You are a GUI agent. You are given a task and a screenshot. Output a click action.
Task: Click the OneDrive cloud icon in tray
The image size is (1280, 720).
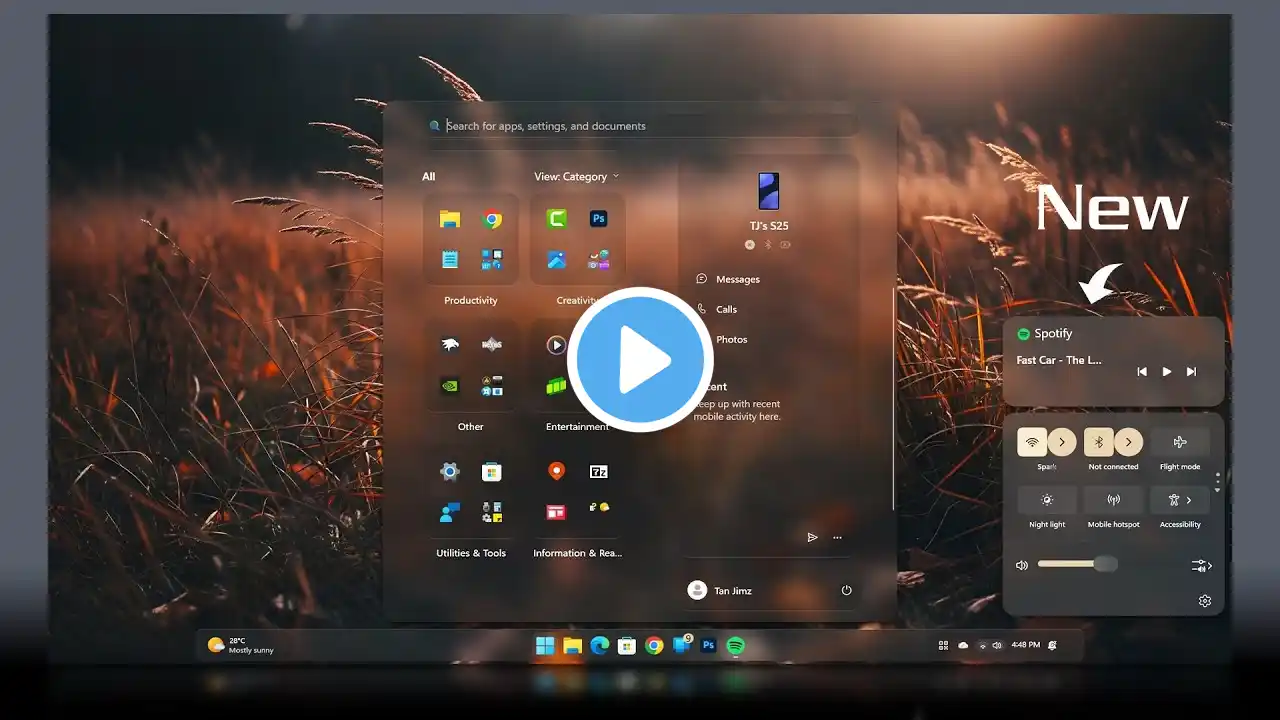tap(963, 646)
